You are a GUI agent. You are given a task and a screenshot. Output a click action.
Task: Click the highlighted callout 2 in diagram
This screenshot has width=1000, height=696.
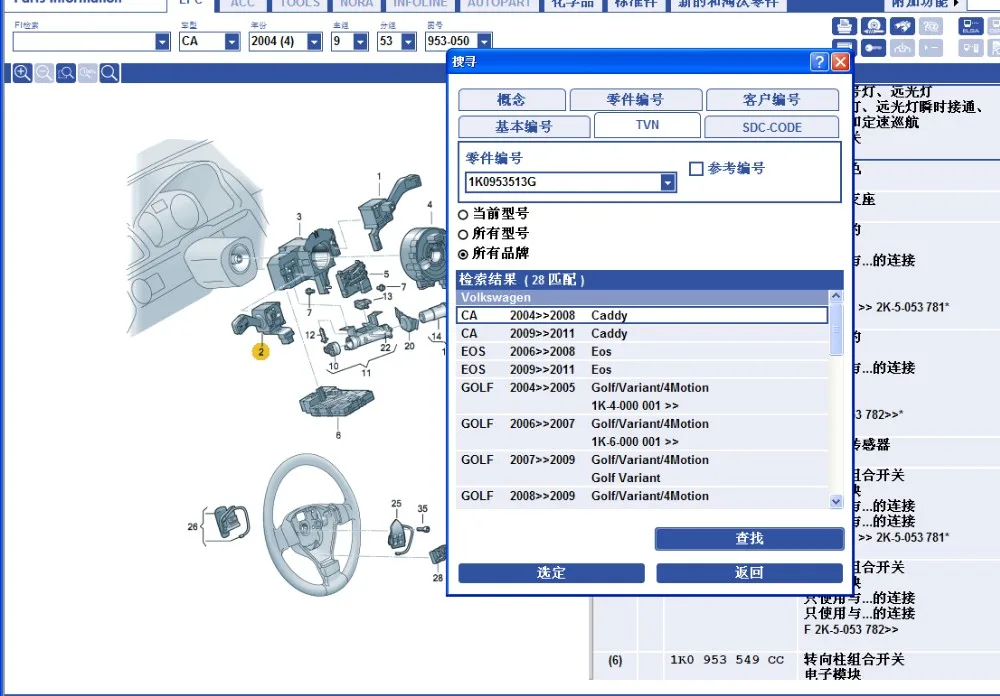260,352
